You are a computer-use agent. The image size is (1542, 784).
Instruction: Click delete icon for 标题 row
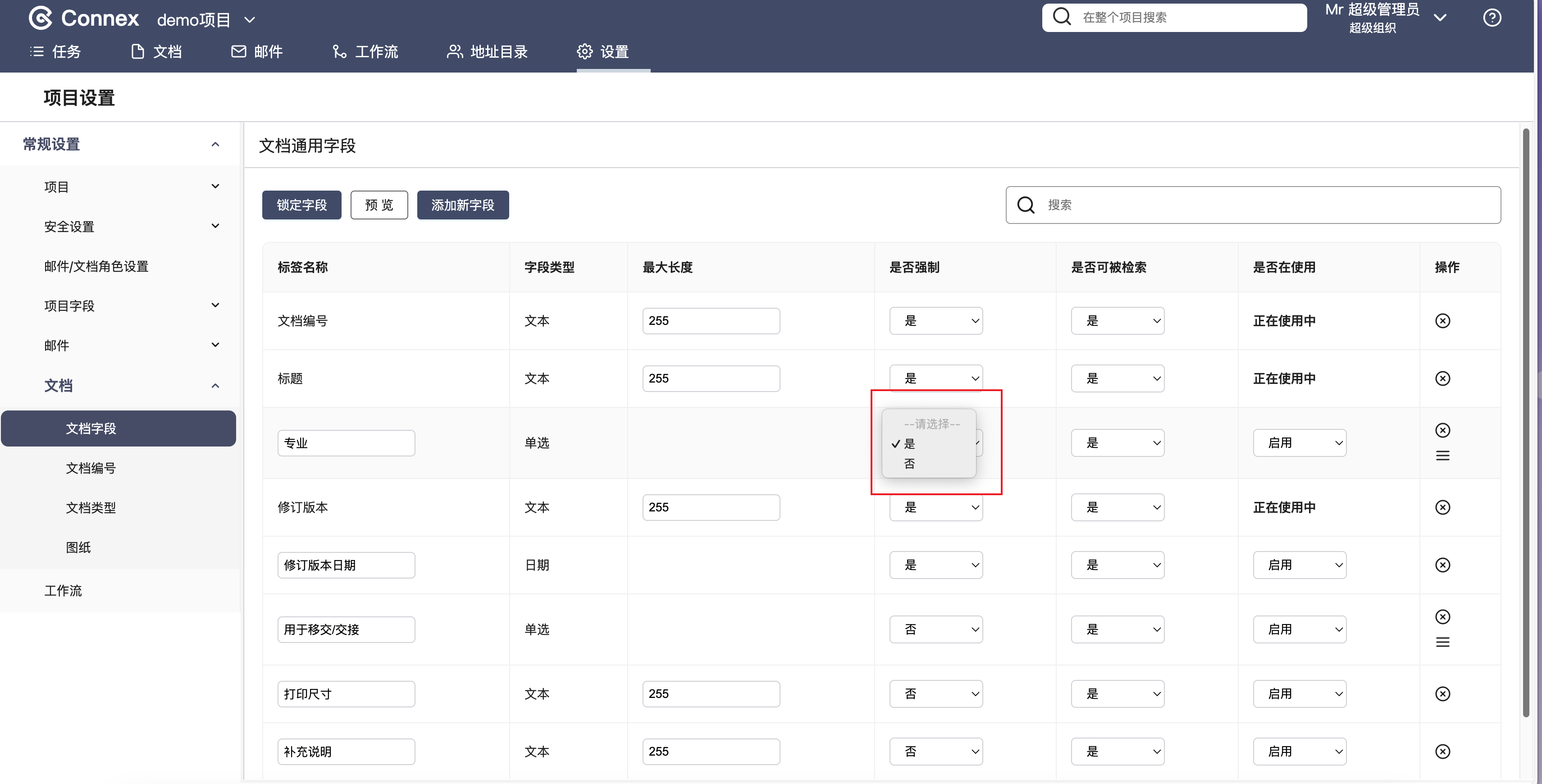click(1442, 378)
